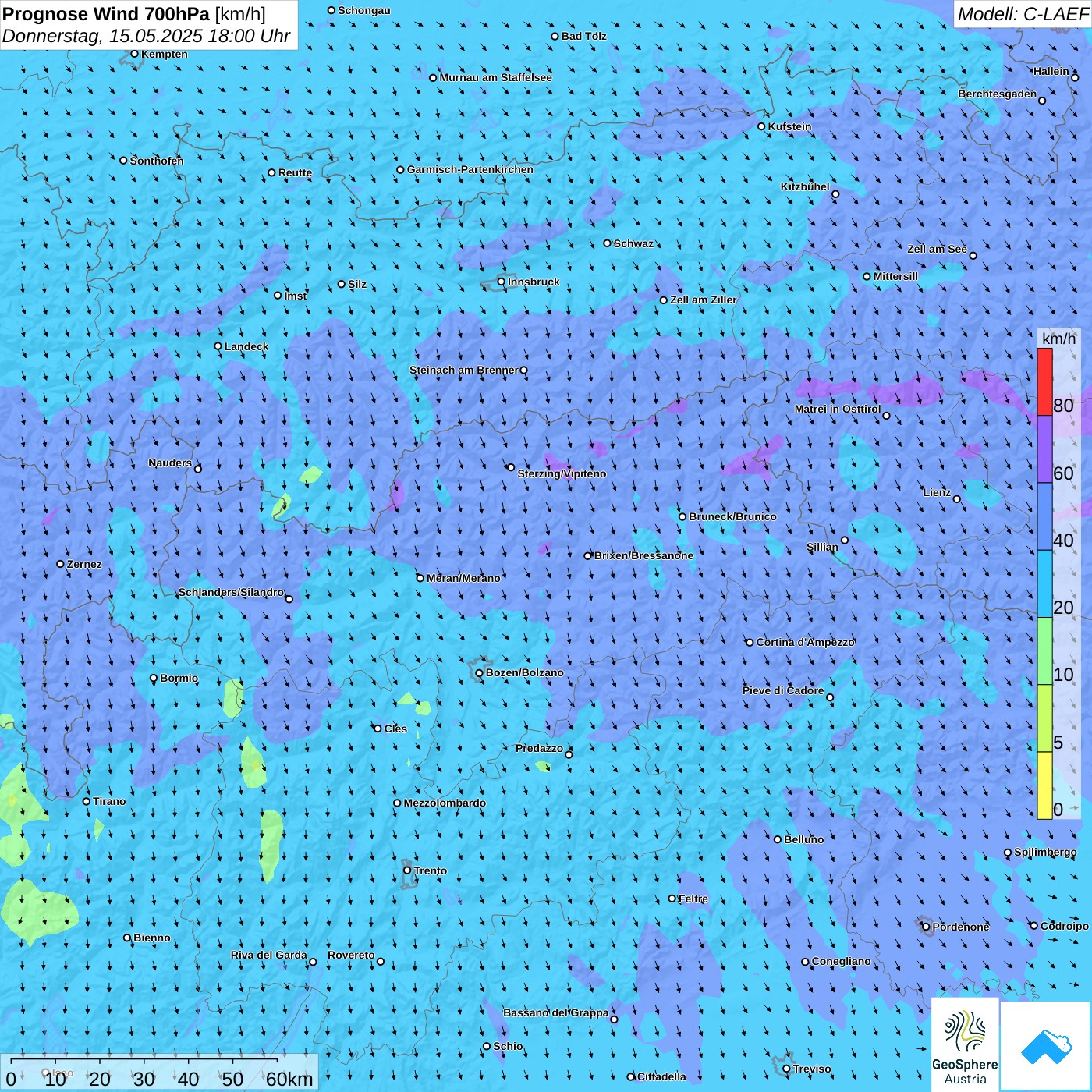Click the 'Imst' label
The width and height of the screenshot is (1092, 1092).
point(296,296)
